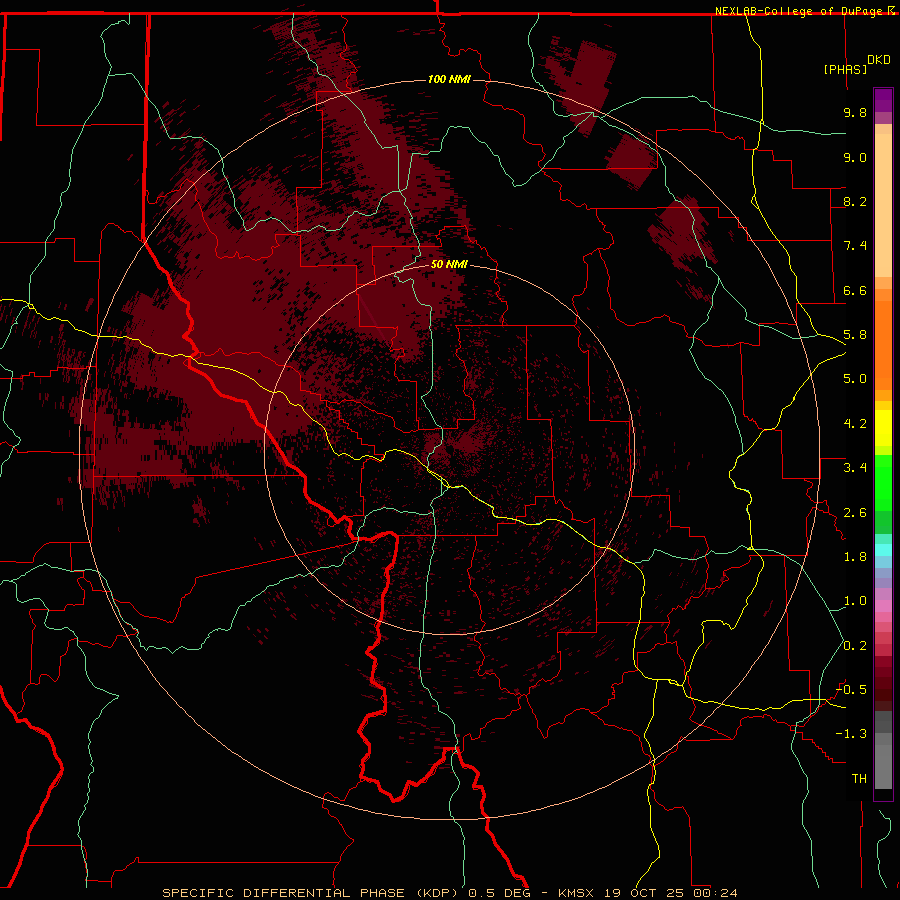The image size is (900, 900).
Task: Click the 0.2 value on the color scale
Action: (x=855, y=646)
